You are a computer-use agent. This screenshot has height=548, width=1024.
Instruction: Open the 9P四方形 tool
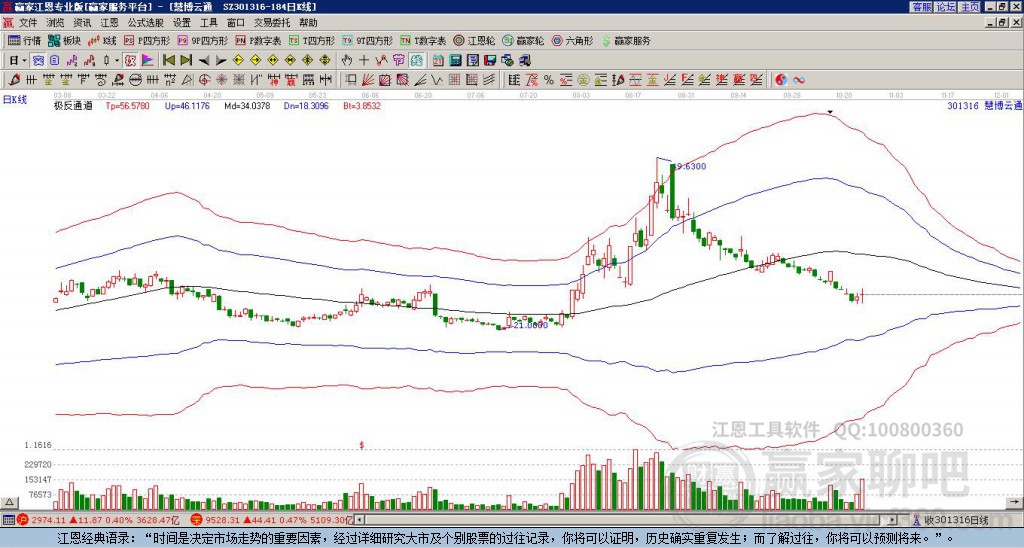[202, 40]
